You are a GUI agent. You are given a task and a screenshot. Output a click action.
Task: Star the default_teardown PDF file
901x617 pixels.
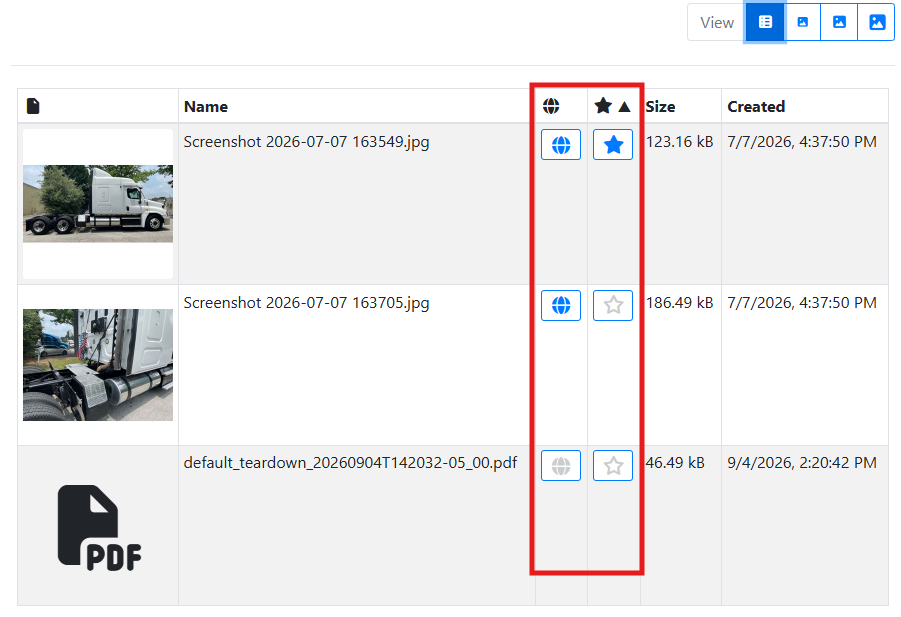(x=613, y=465)
